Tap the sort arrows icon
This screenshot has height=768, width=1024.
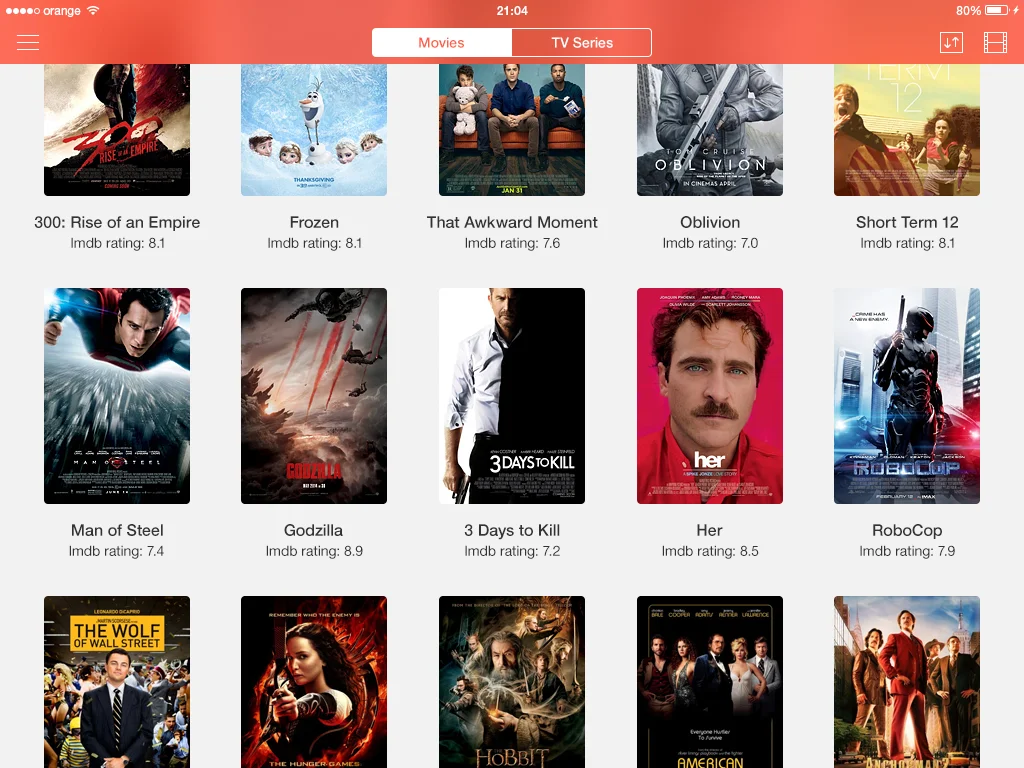951,43
